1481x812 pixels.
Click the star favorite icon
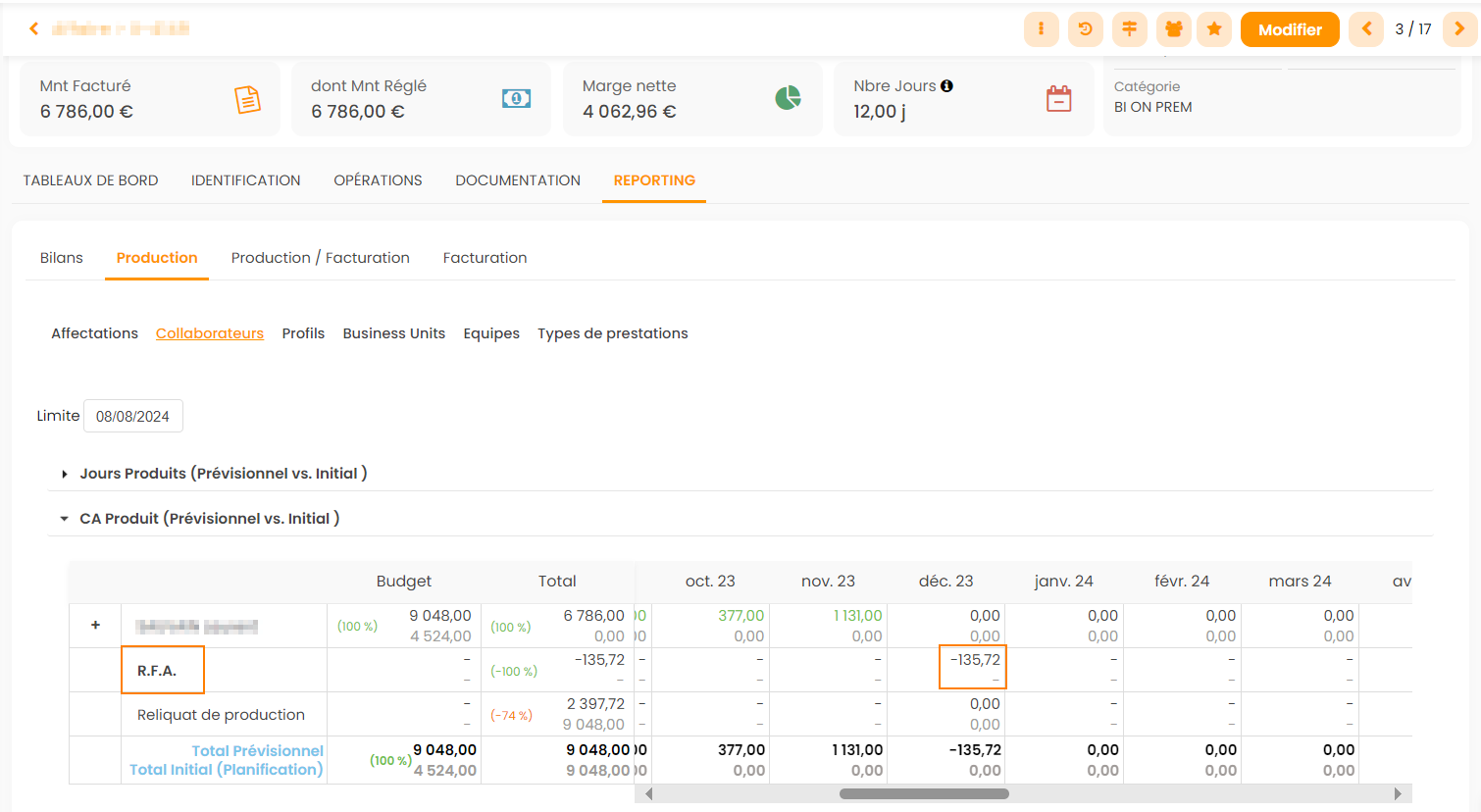[1214, 29]
